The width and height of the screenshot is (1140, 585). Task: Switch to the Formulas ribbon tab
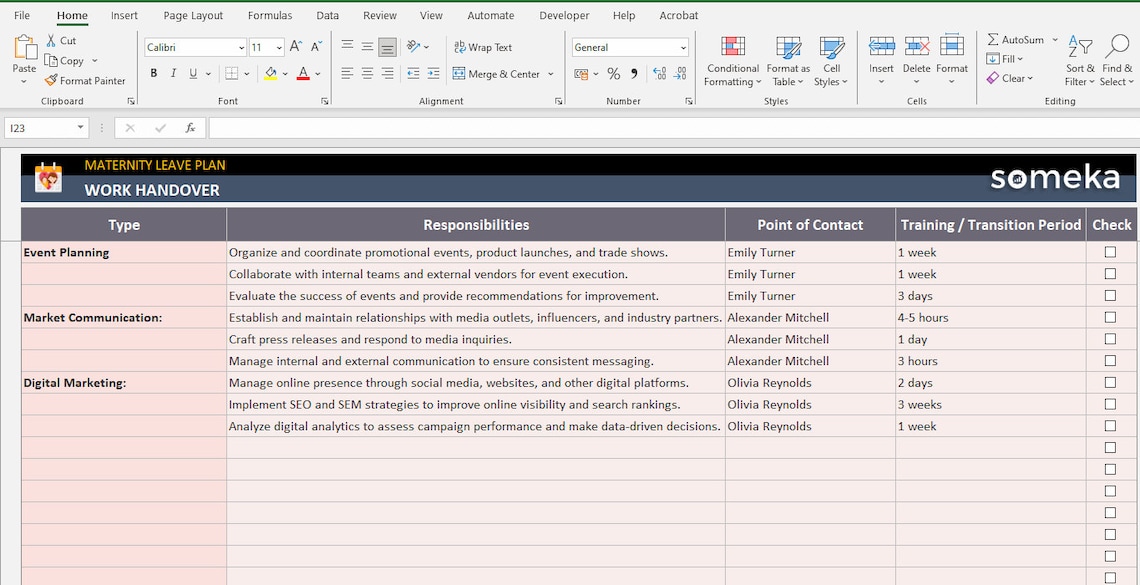[270, 15]
